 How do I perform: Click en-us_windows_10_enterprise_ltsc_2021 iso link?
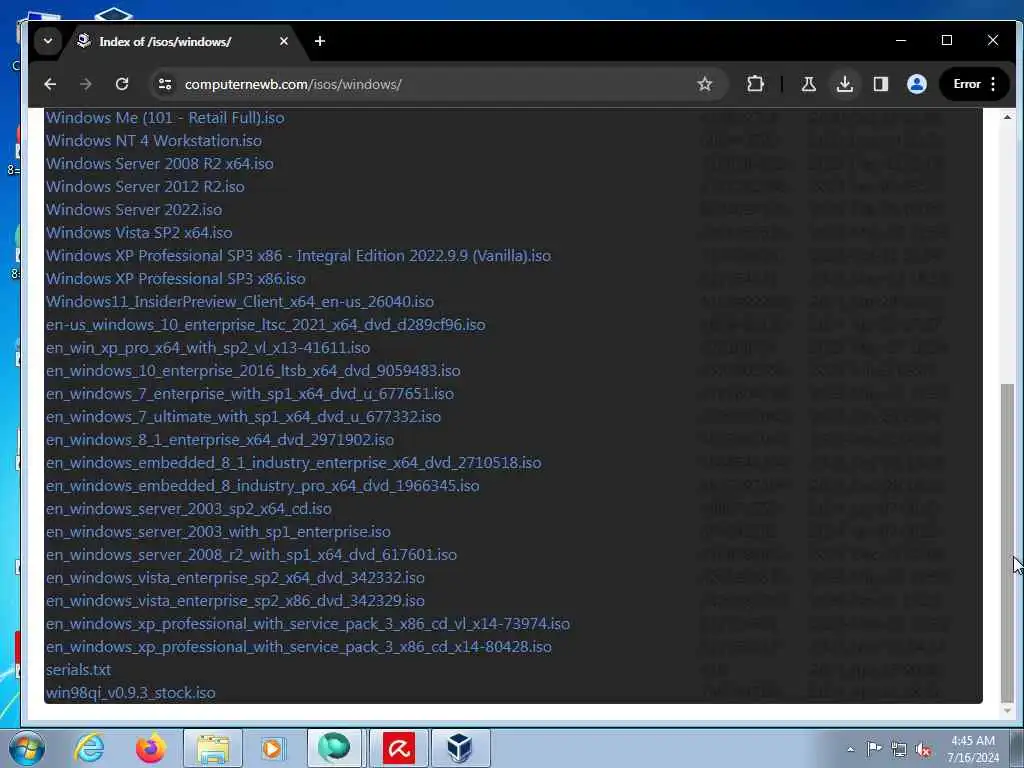click(265, 325)
